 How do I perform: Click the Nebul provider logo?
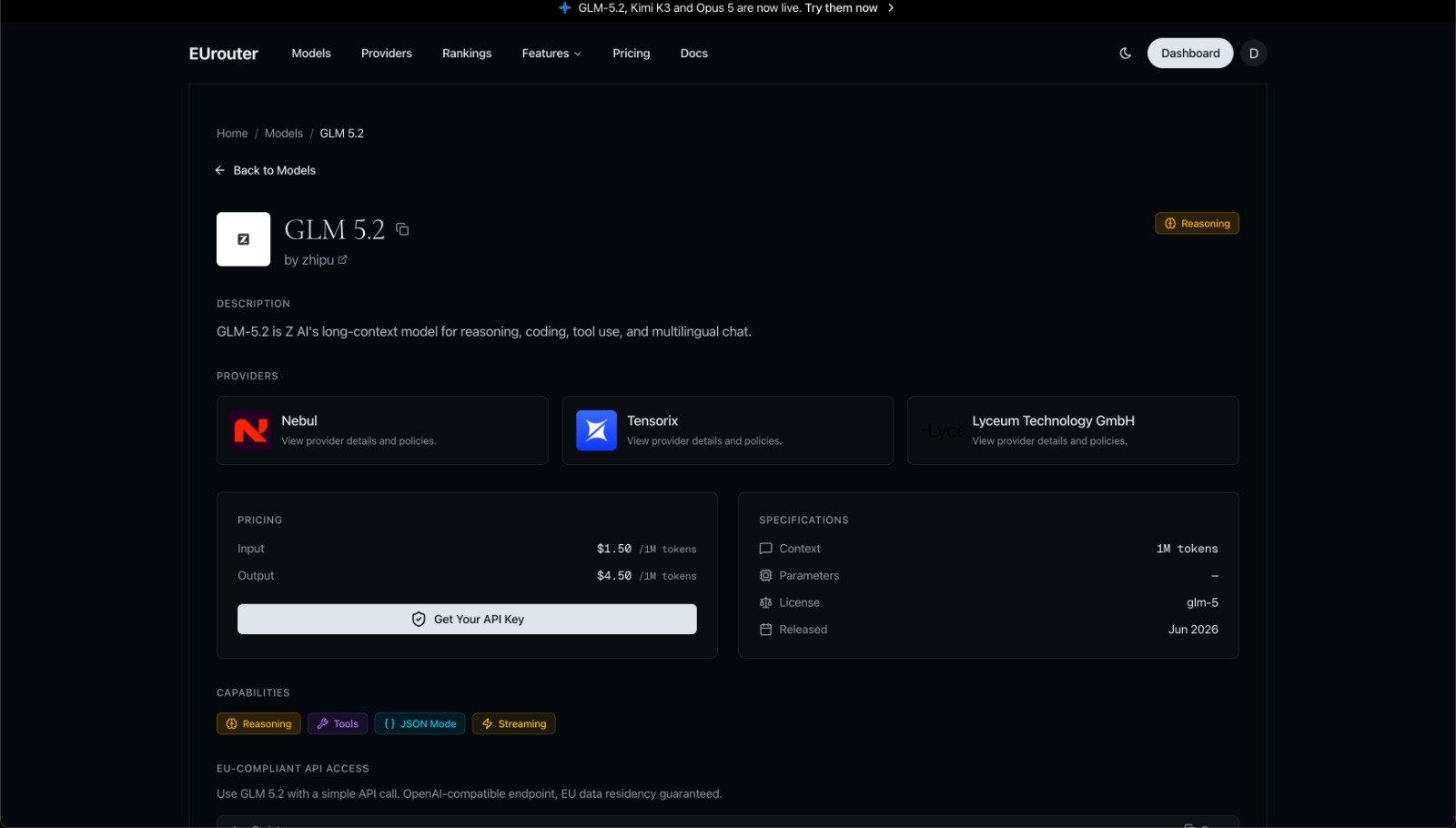250,430
